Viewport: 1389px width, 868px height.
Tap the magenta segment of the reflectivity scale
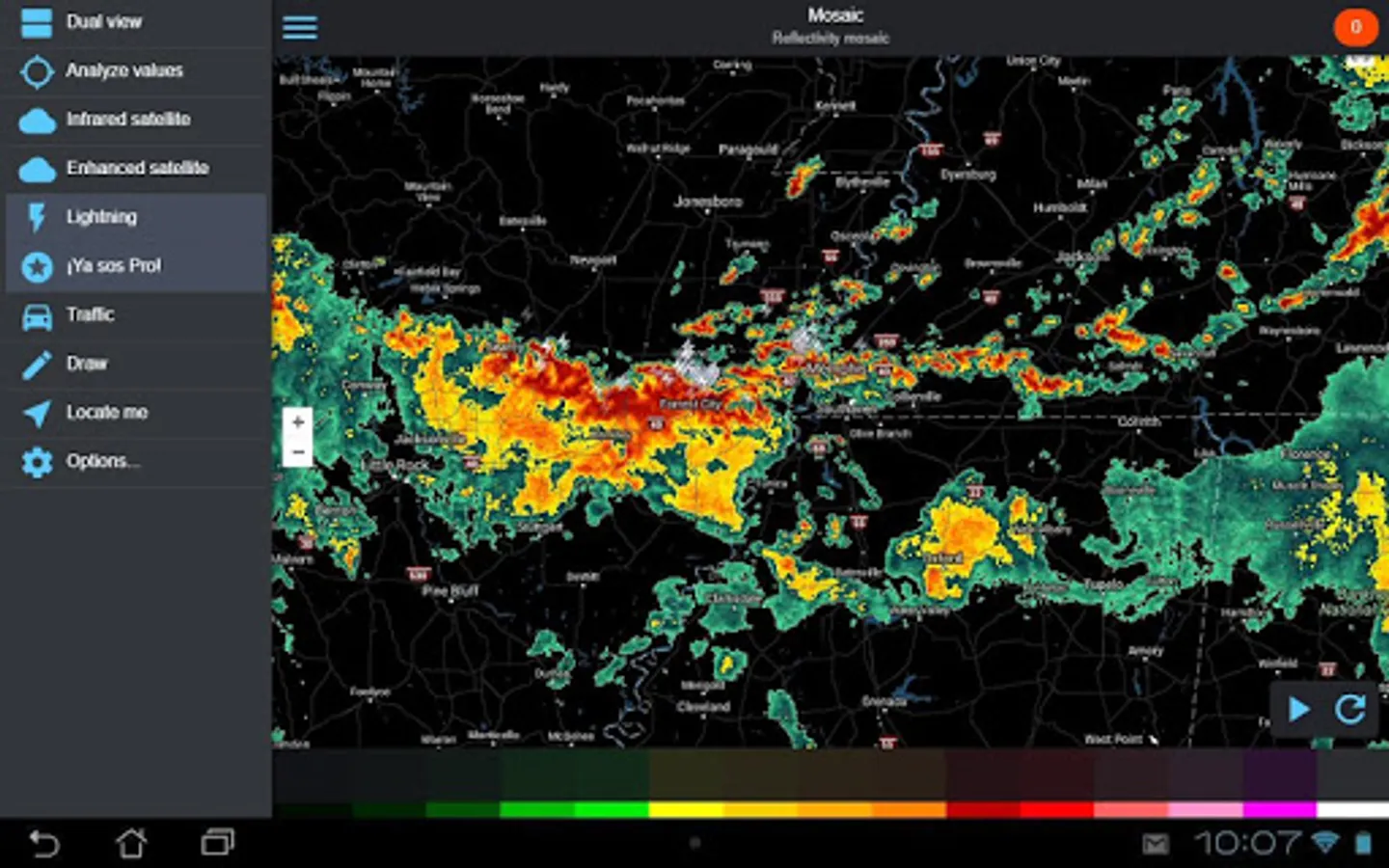point(1280,809)
